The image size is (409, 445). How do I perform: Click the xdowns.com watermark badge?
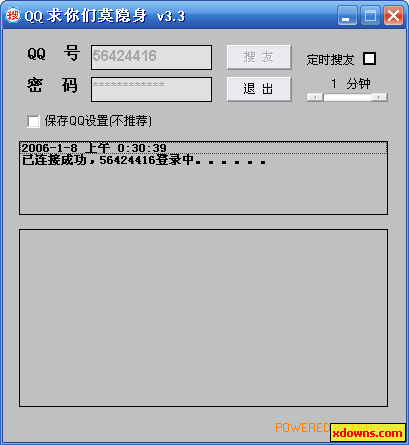[368, 433]
